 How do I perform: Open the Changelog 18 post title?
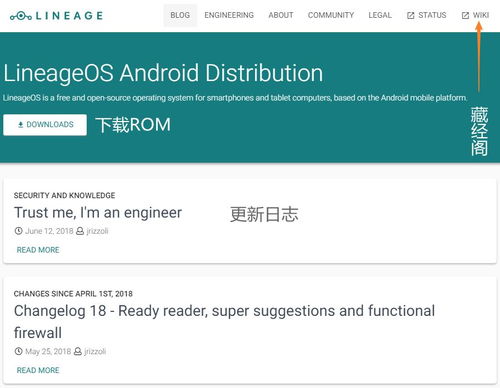click(224, 322)
